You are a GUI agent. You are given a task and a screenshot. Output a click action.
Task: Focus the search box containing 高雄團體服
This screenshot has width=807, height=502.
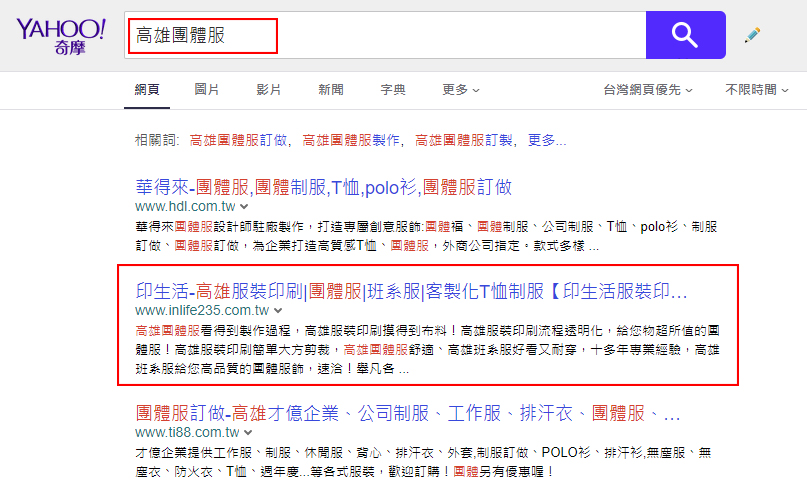coord(385,35)
